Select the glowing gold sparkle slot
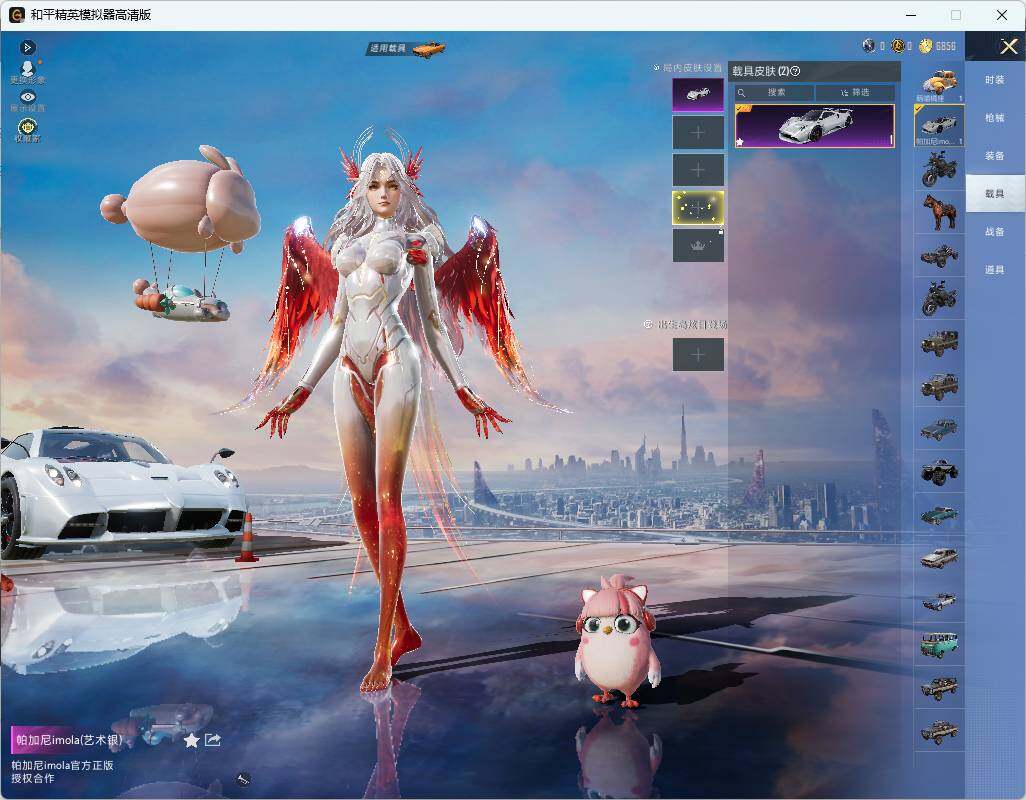 click(x=698, y=207)
